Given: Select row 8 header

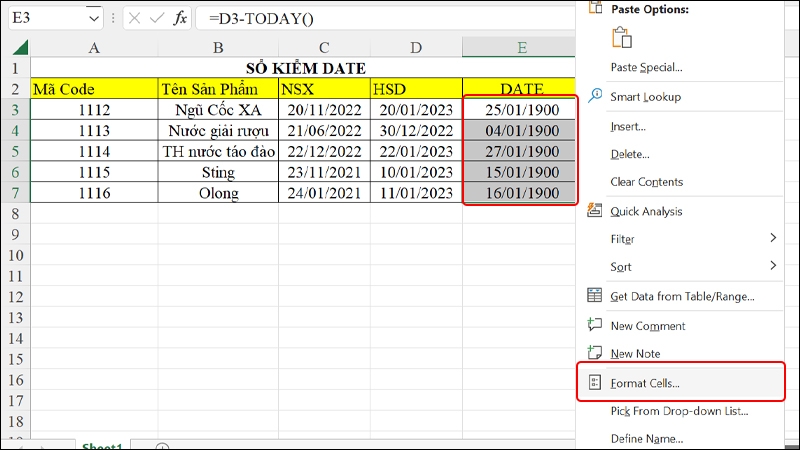Looking at the screenshot, I should tap(15, 214).
